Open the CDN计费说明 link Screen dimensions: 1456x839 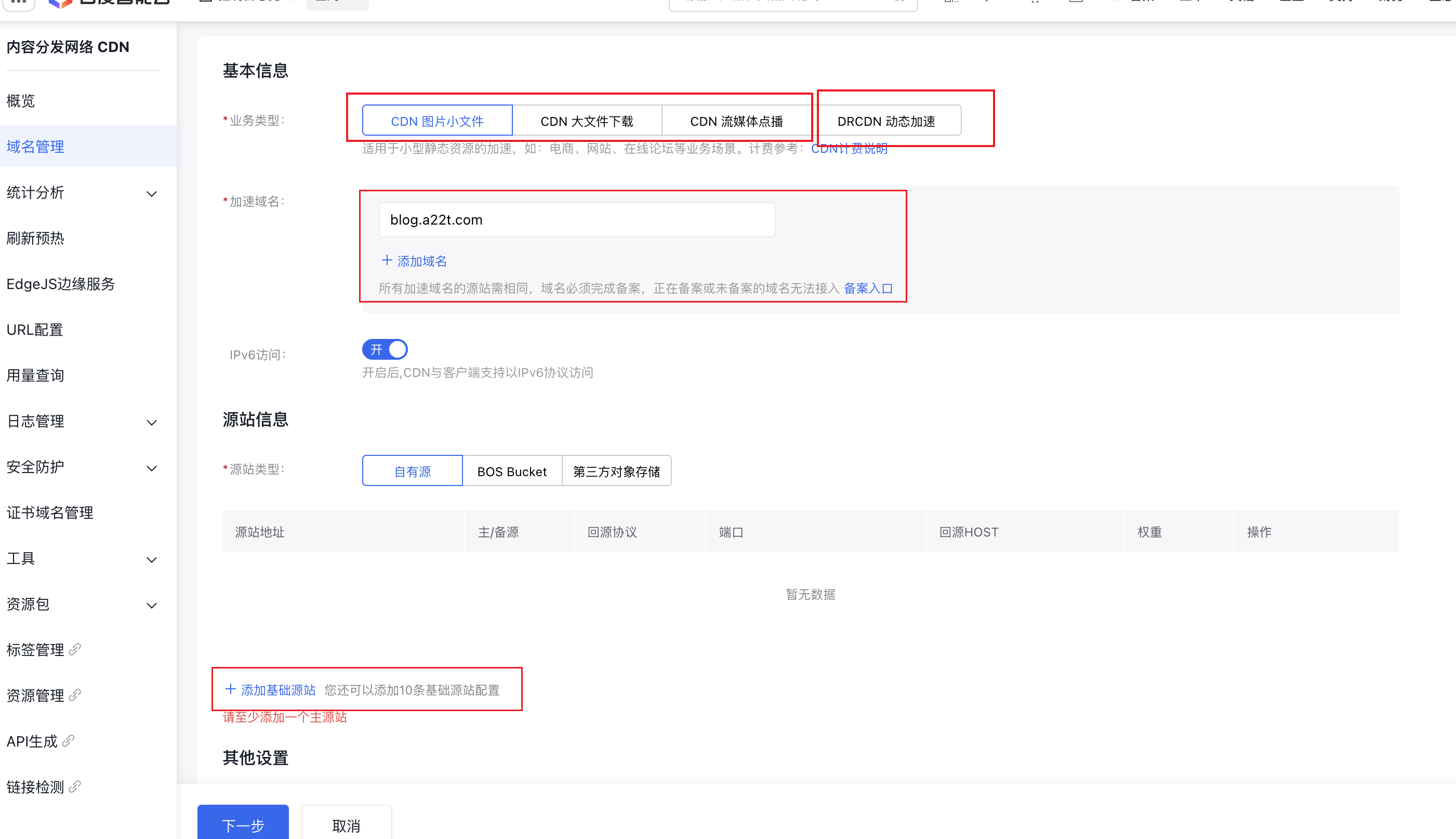point(849,149)
